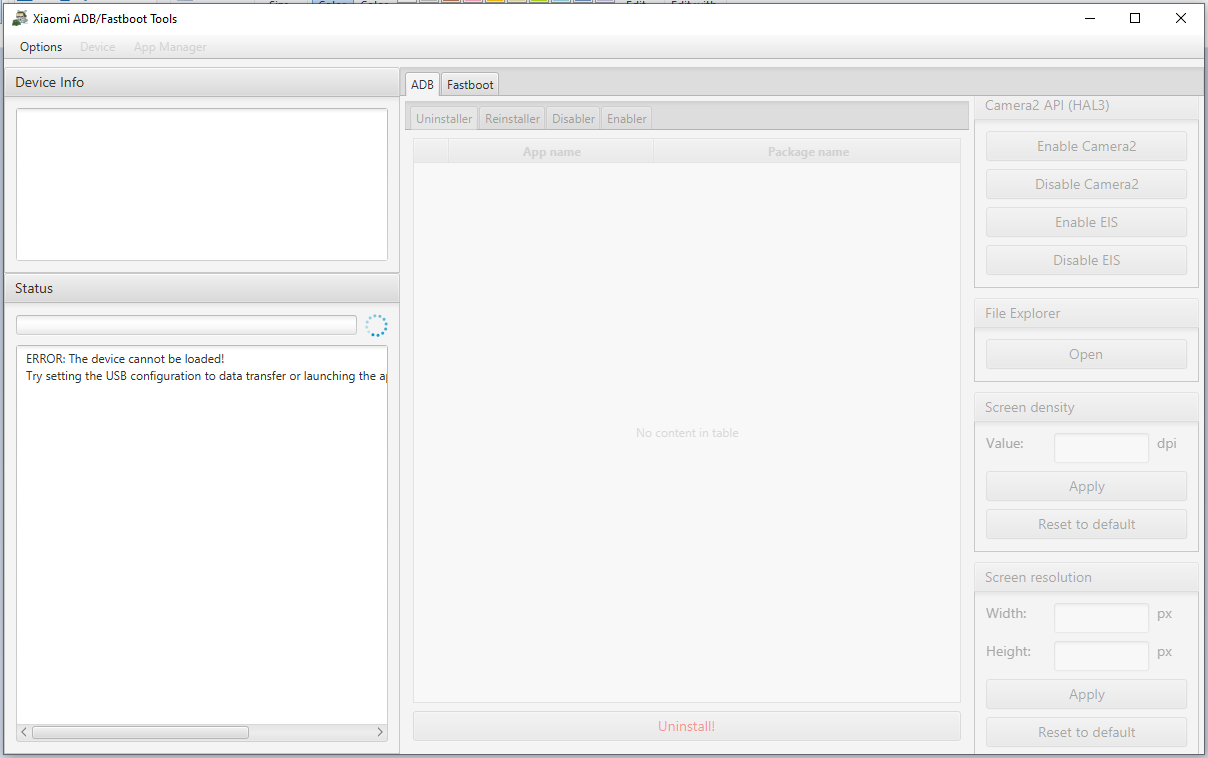The height and width of the screenshot is (758, 1208).
Task: Switch to the Fastboot tab
Action: coord(470,85)
